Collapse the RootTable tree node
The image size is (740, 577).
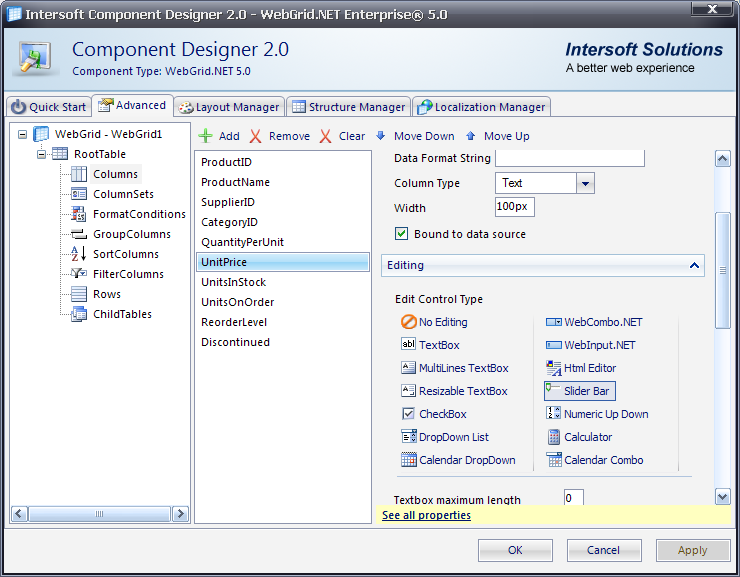tap(42, 154)
